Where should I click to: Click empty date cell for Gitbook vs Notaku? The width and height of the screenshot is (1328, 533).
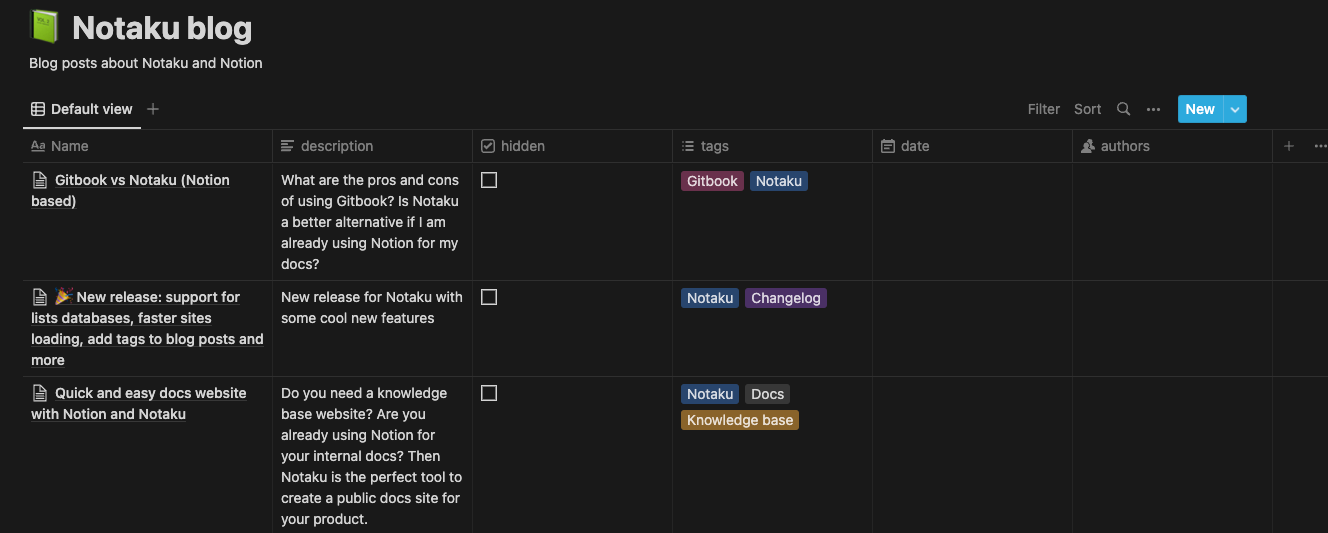point(973,221)
